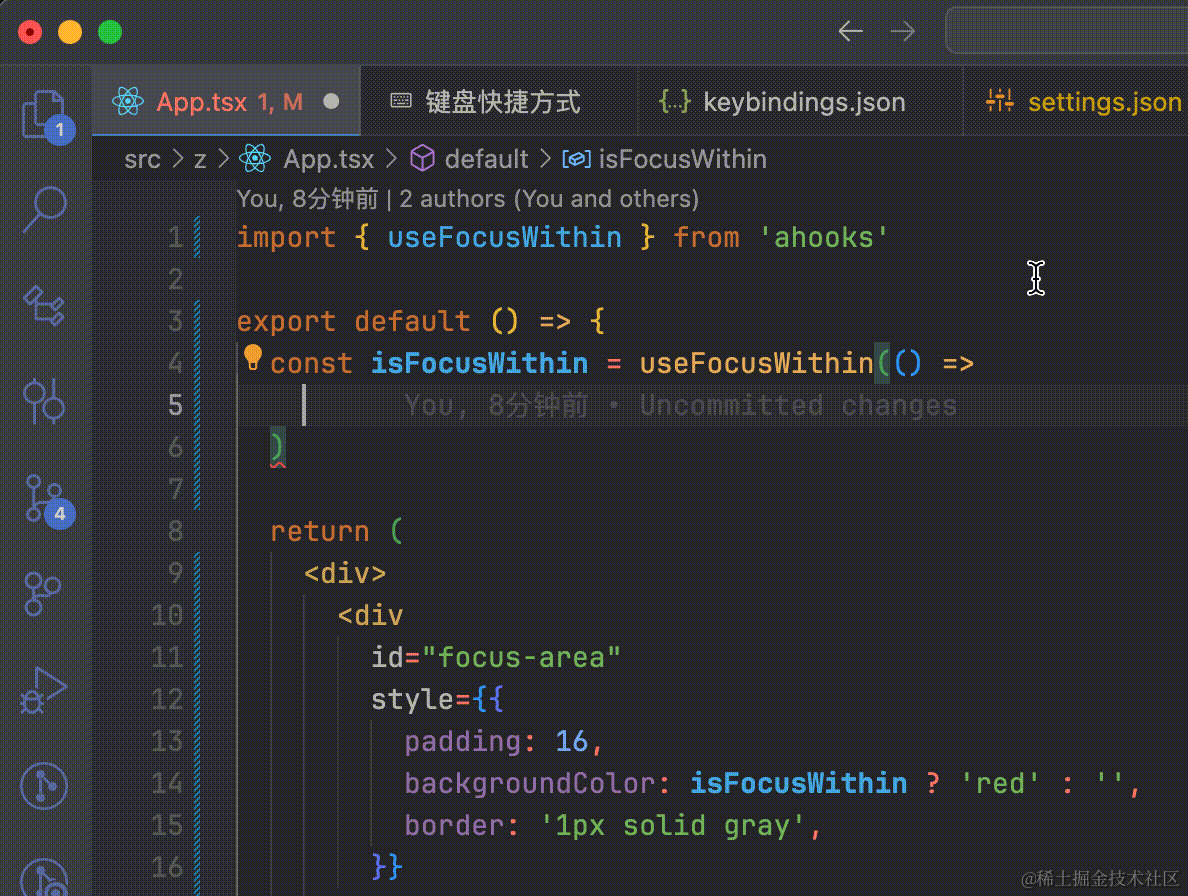1188x896 pixels.
Task: Open the Git graph branches icon
Action: [x=43, y=594]
